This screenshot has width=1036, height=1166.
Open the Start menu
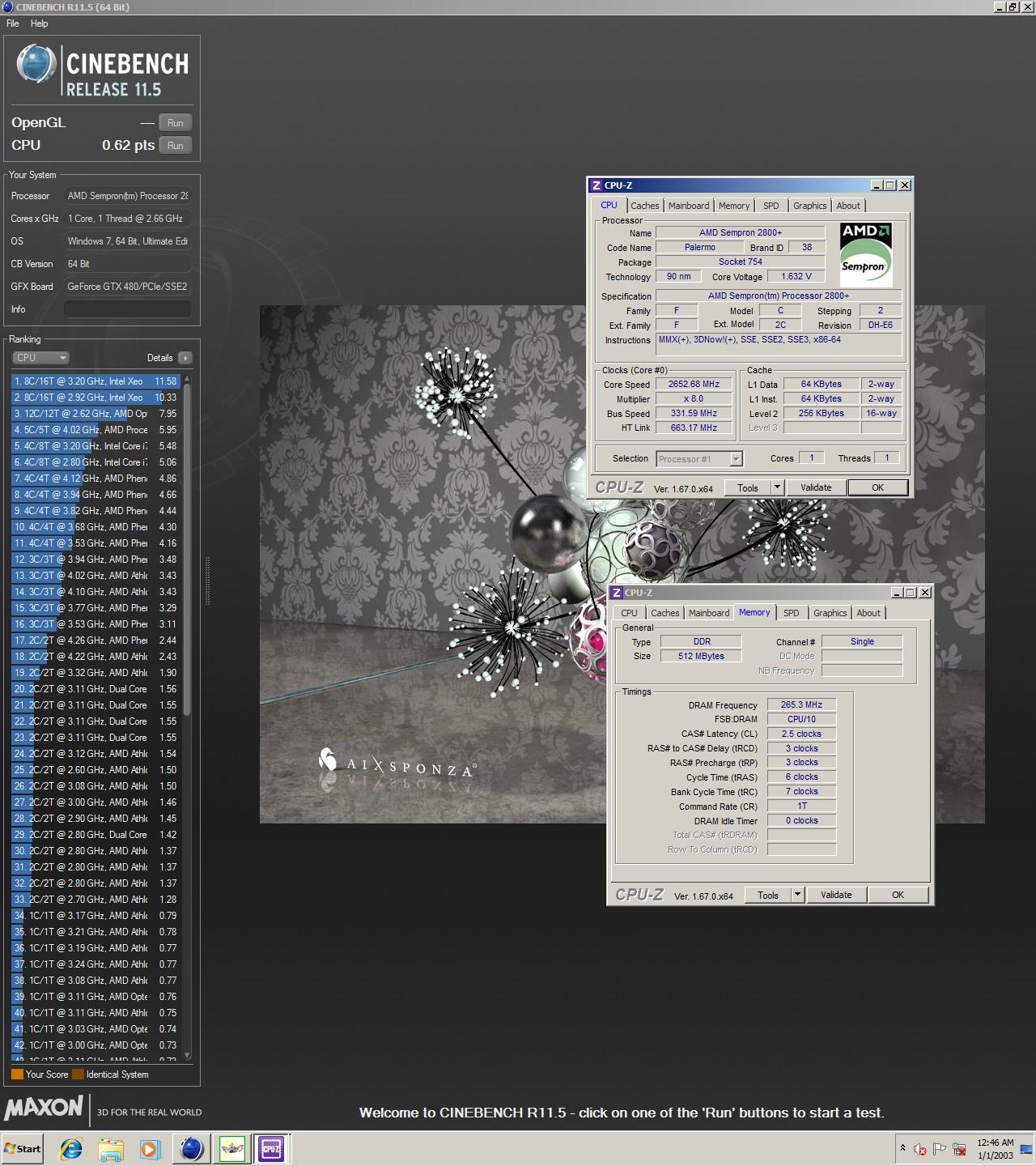pyautogui.click(x=23, y=1148)
